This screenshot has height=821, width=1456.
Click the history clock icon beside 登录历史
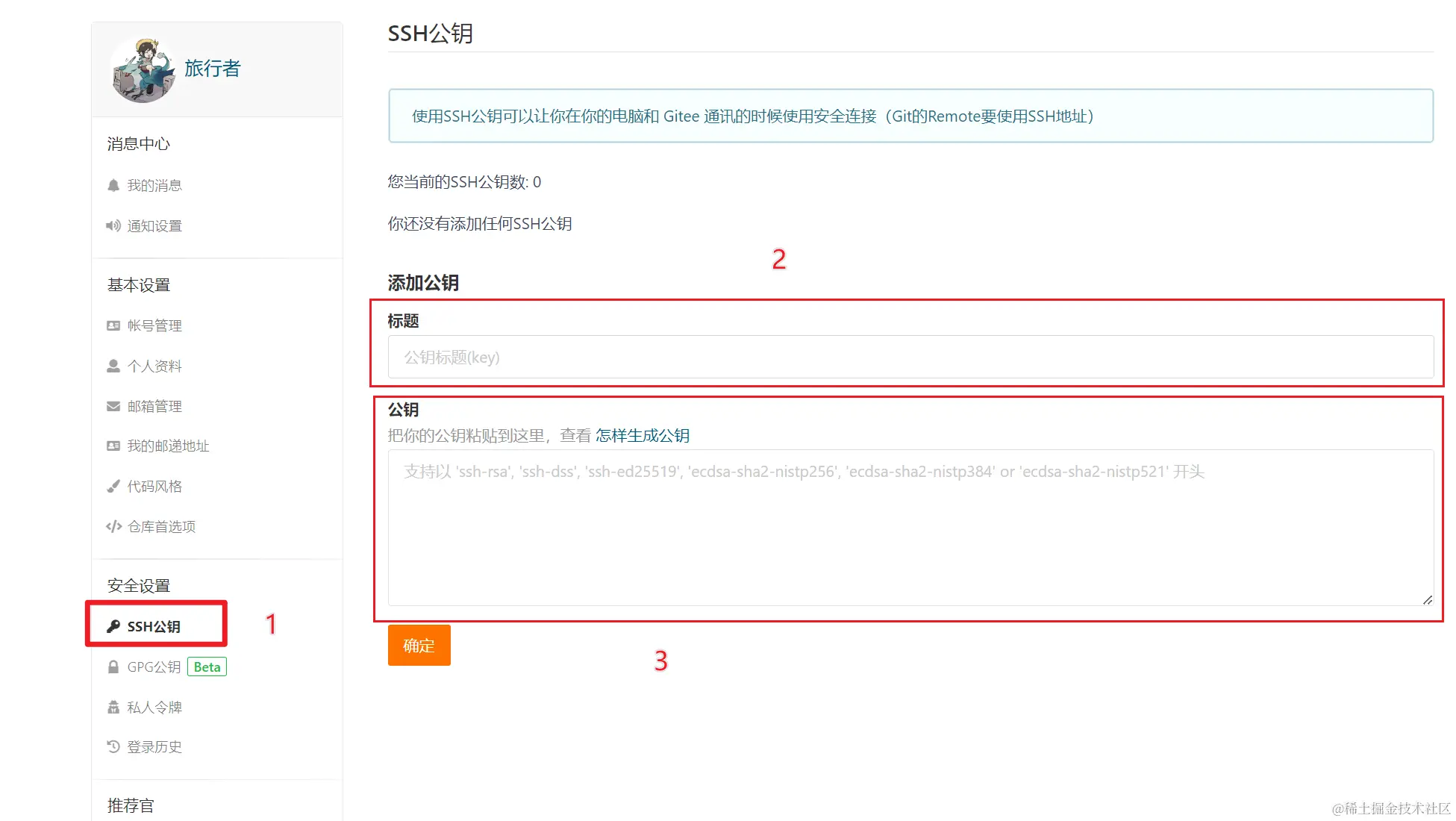(x=113, y=746)
